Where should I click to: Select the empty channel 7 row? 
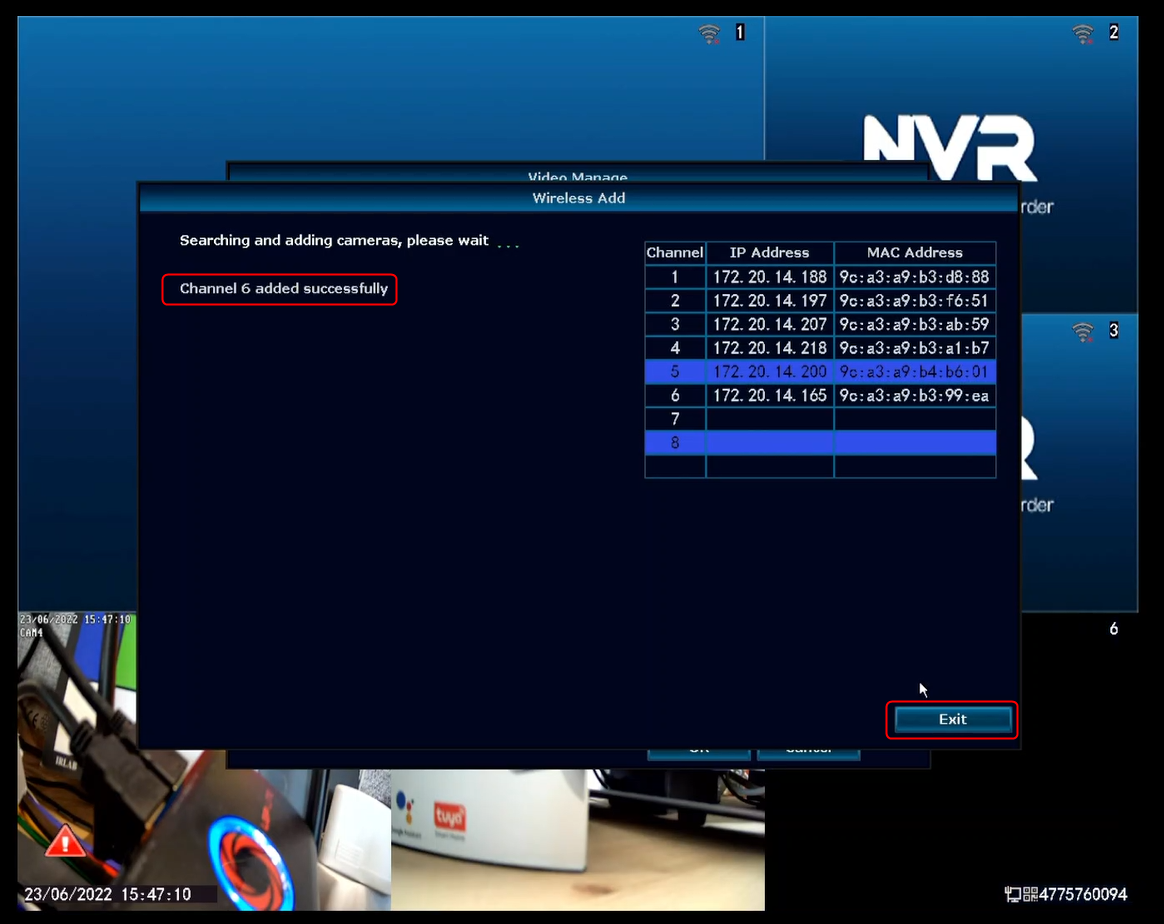(x=820, y=419)
